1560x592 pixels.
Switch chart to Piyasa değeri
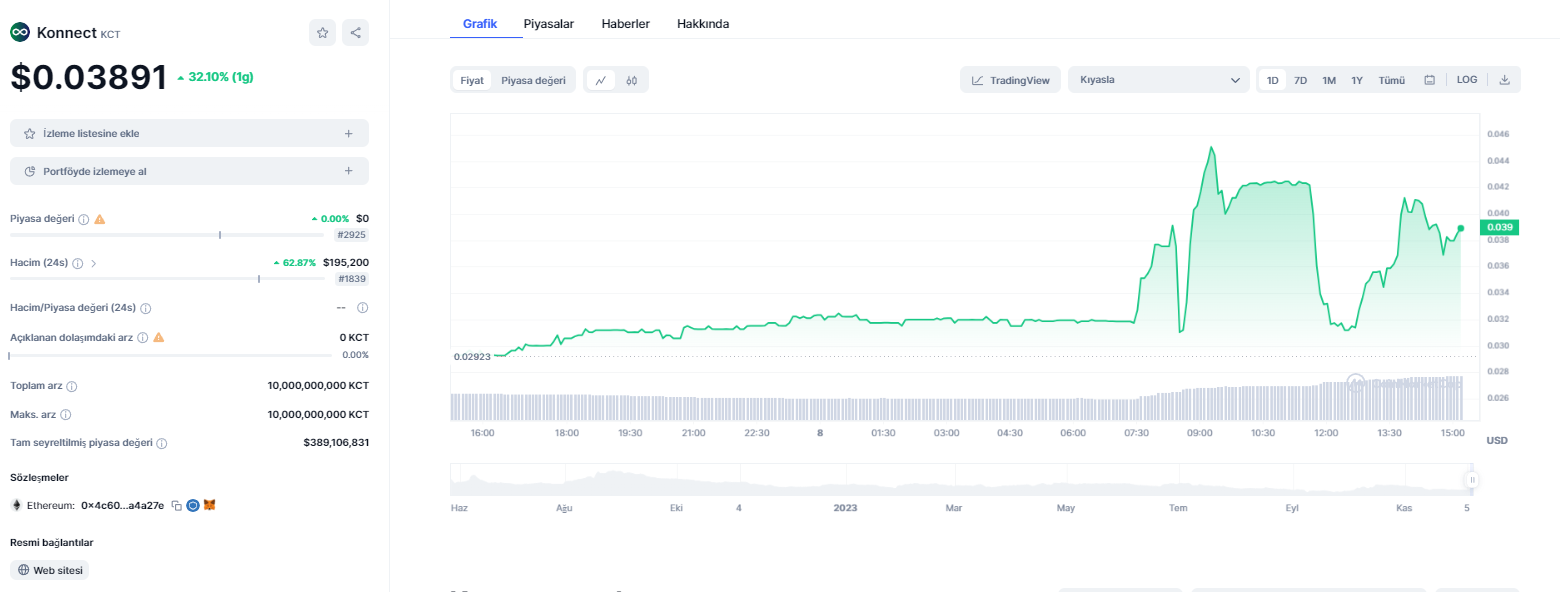click(x=533, y=80)
